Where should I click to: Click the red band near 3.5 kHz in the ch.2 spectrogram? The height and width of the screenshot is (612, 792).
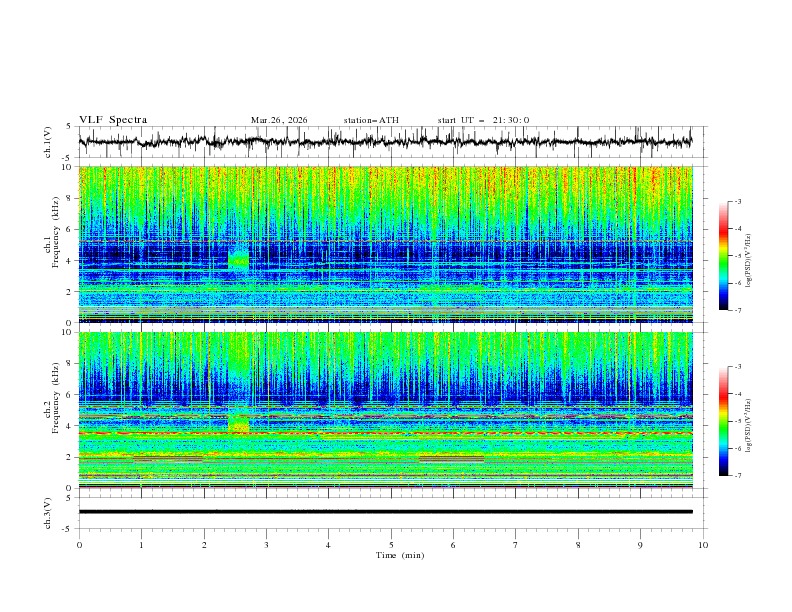[385, 433]
